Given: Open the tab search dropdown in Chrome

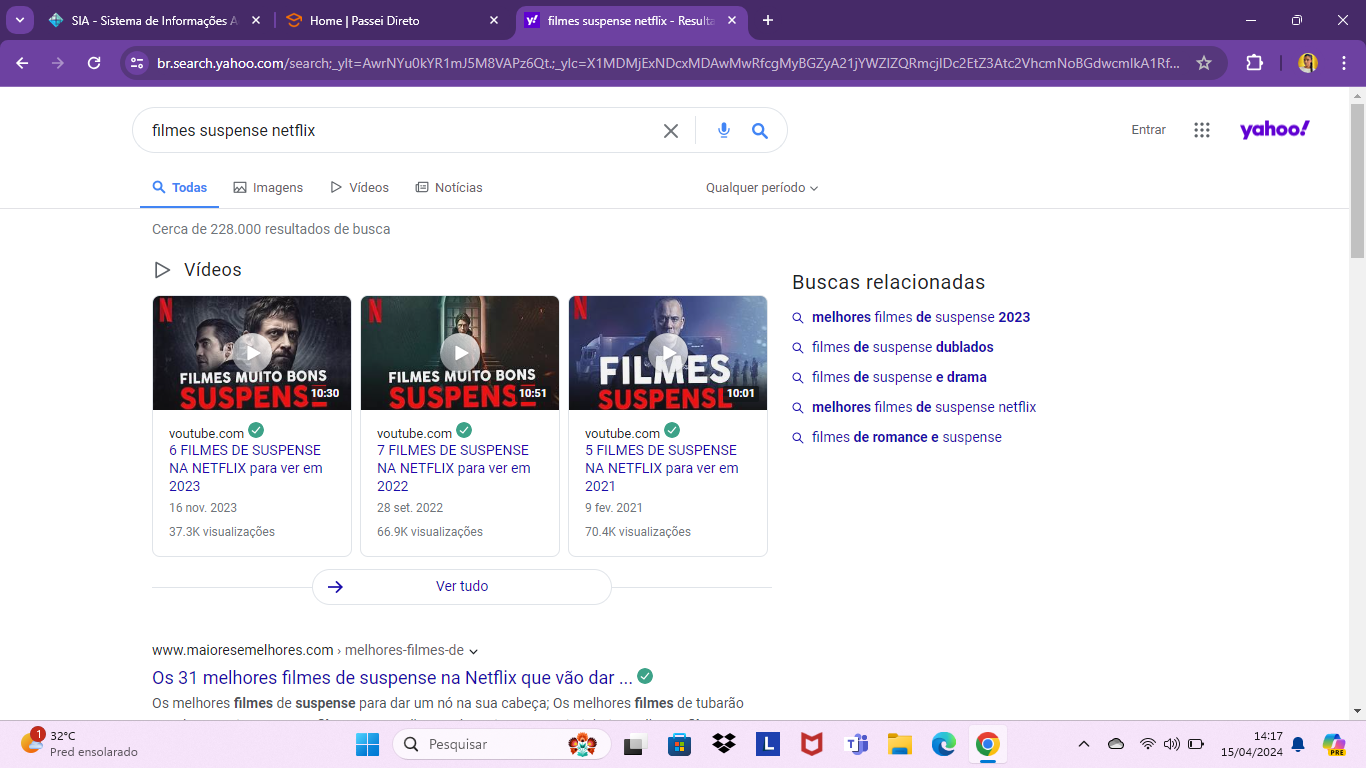Looking at the screenshot, I should point(19,20).
